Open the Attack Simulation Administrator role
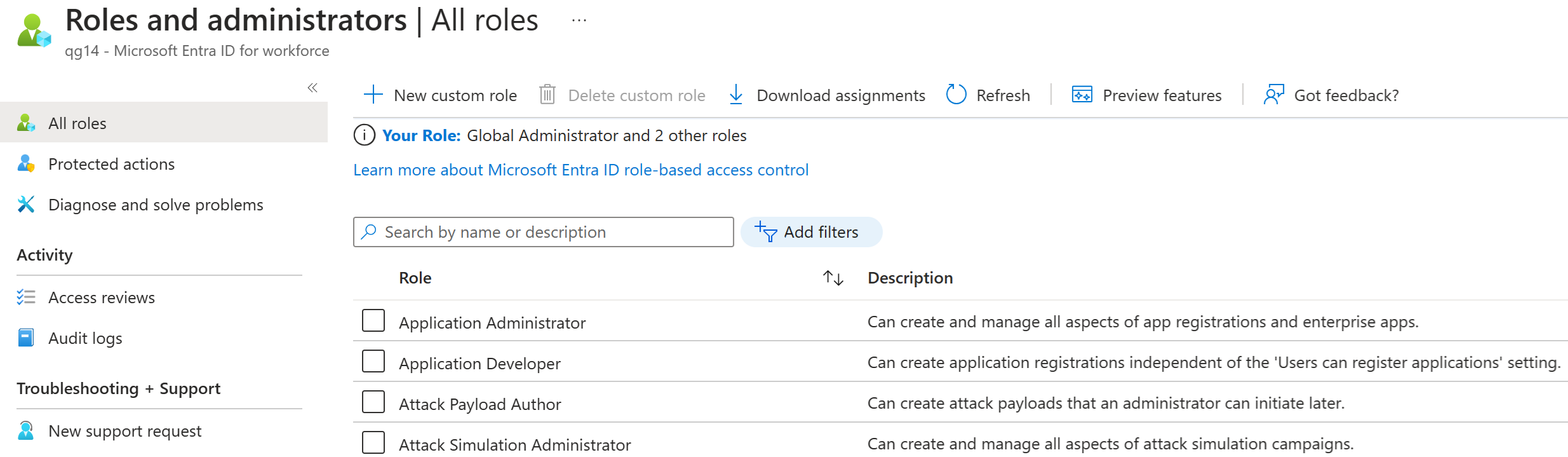The height and width of the screenshot is (457, 1568). (x=515, y=445)
